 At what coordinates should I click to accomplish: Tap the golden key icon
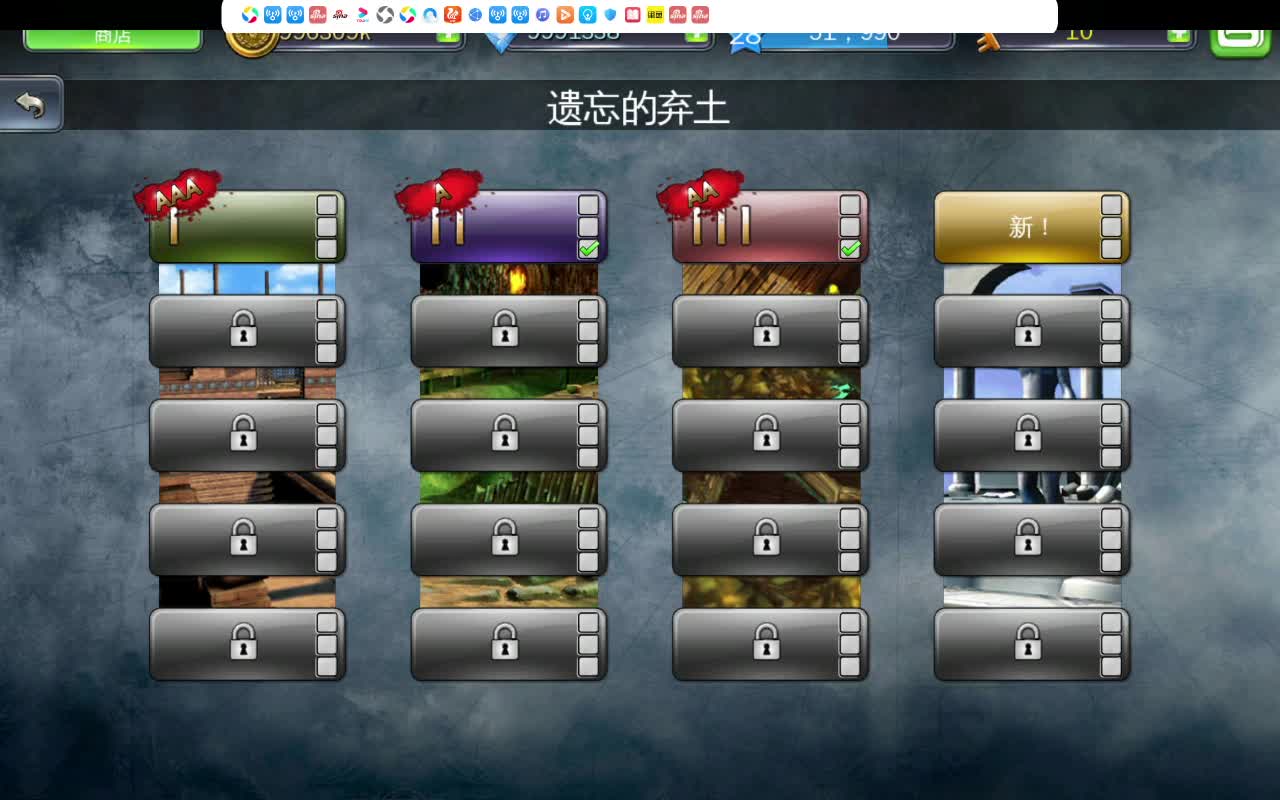[987, 40]
